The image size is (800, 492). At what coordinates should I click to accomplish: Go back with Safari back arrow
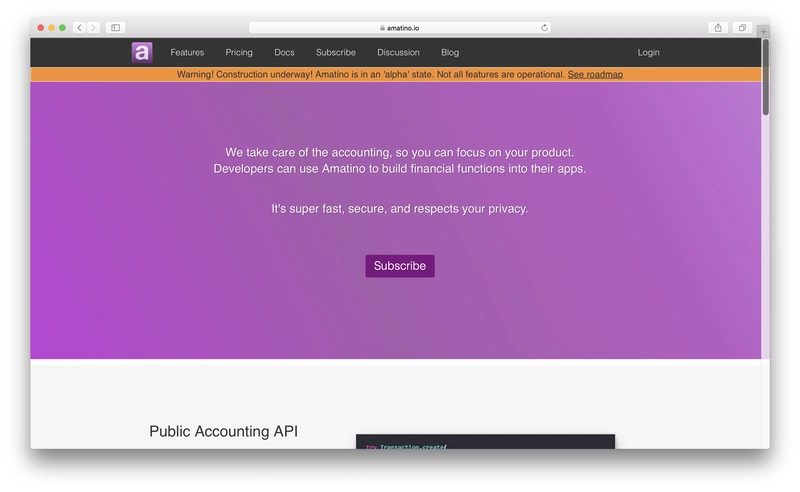point(80,28)
